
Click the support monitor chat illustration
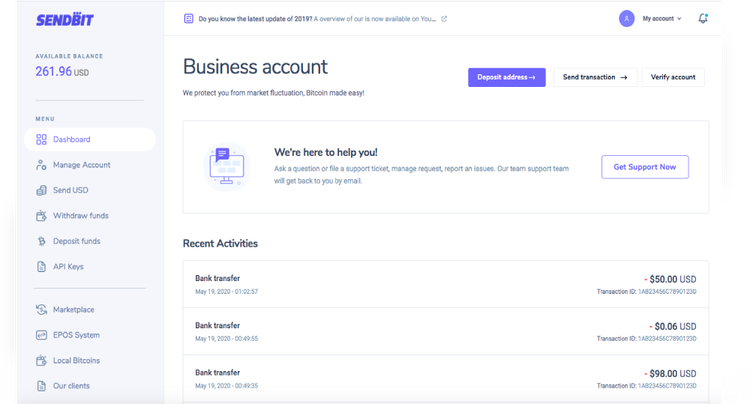coord(227,166)
